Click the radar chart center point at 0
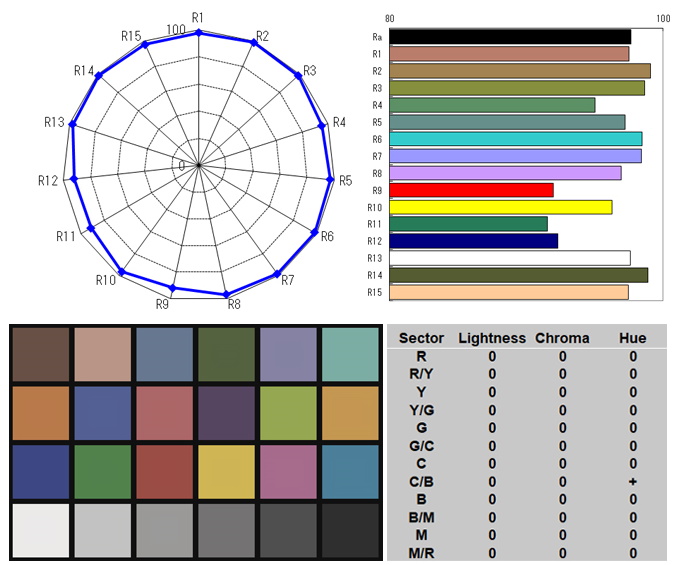675x565 pixels. 198,165
